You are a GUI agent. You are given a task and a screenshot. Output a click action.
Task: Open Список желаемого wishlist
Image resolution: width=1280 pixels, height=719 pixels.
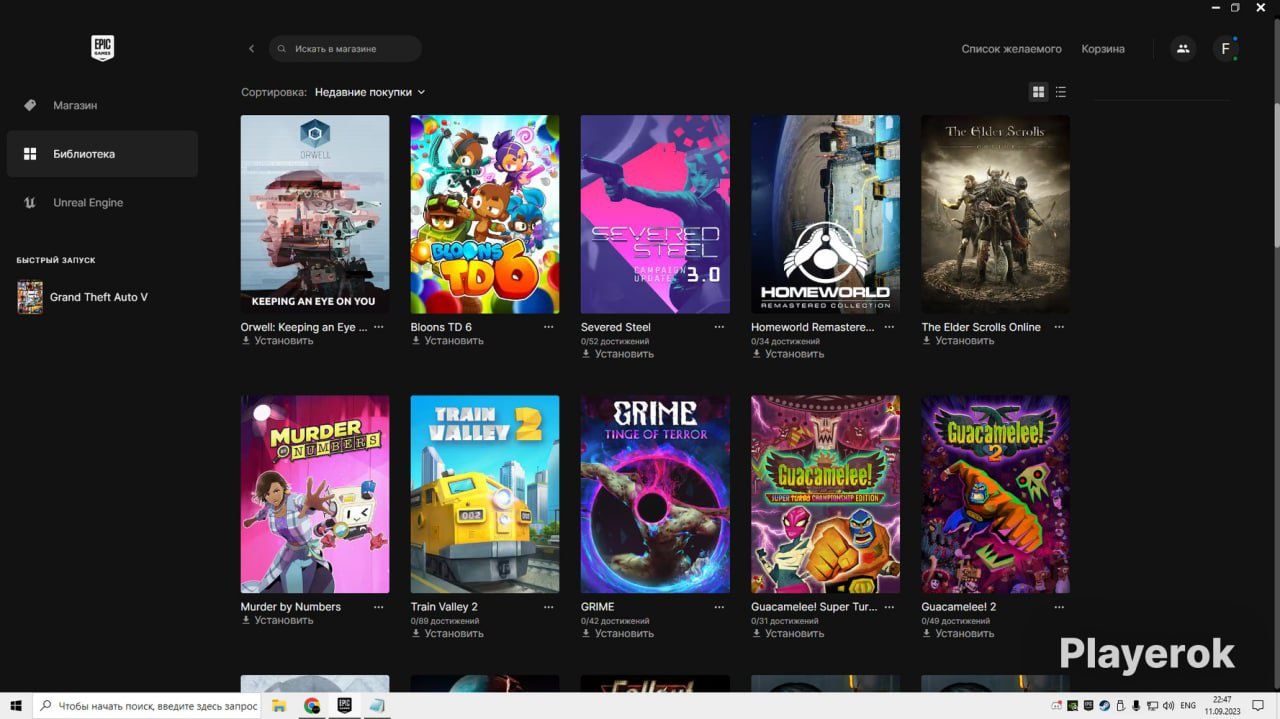pyautogui.click(x=1011, y=49)
